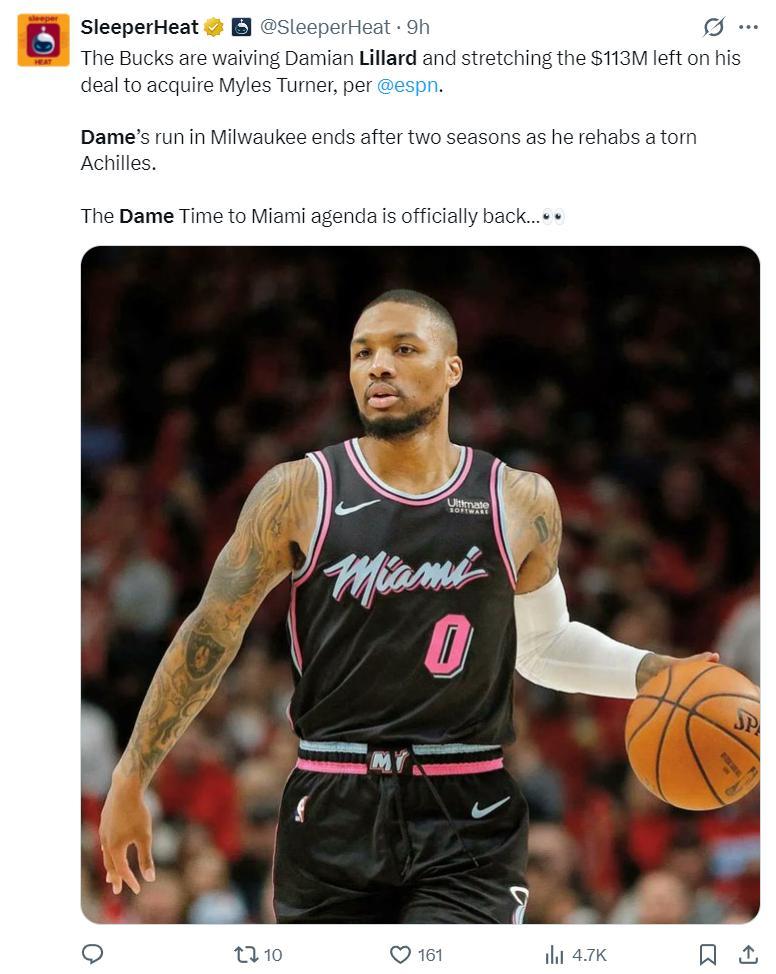Click the 4.7K views count
The height and width of the screenshot is (974, 776).
pyautogui.click(x=589, y=955)
